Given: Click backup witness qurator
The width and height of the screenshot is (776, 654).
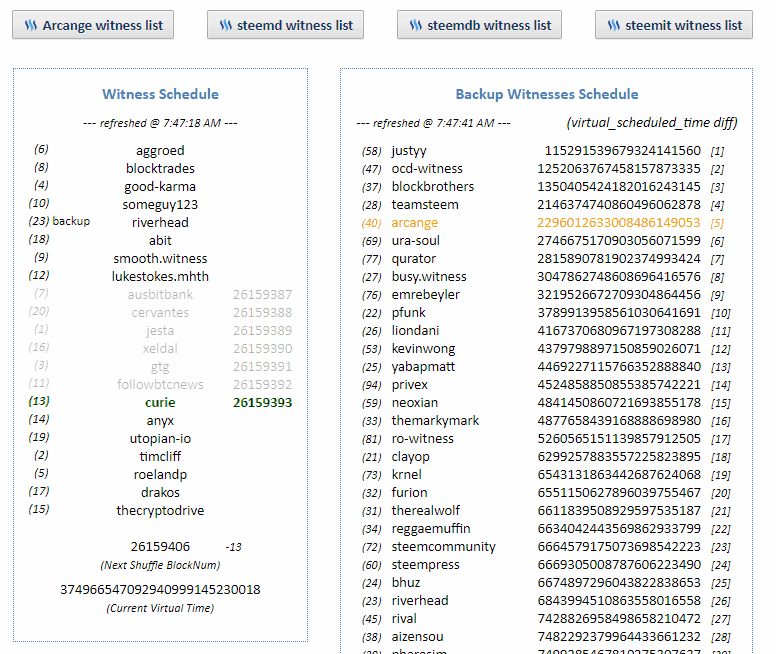Looking at the screenshot, I should (x=414, y=259).
